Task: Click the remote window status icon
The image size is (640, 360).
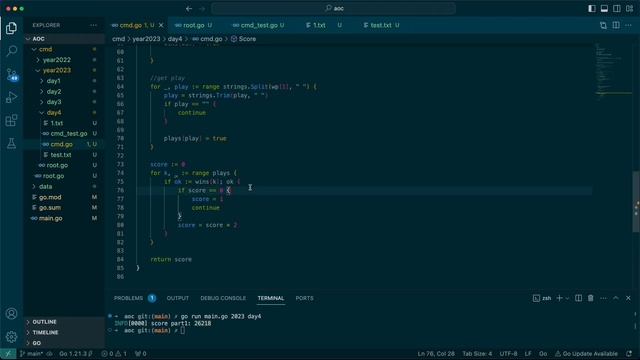Action: click(8, 354)
